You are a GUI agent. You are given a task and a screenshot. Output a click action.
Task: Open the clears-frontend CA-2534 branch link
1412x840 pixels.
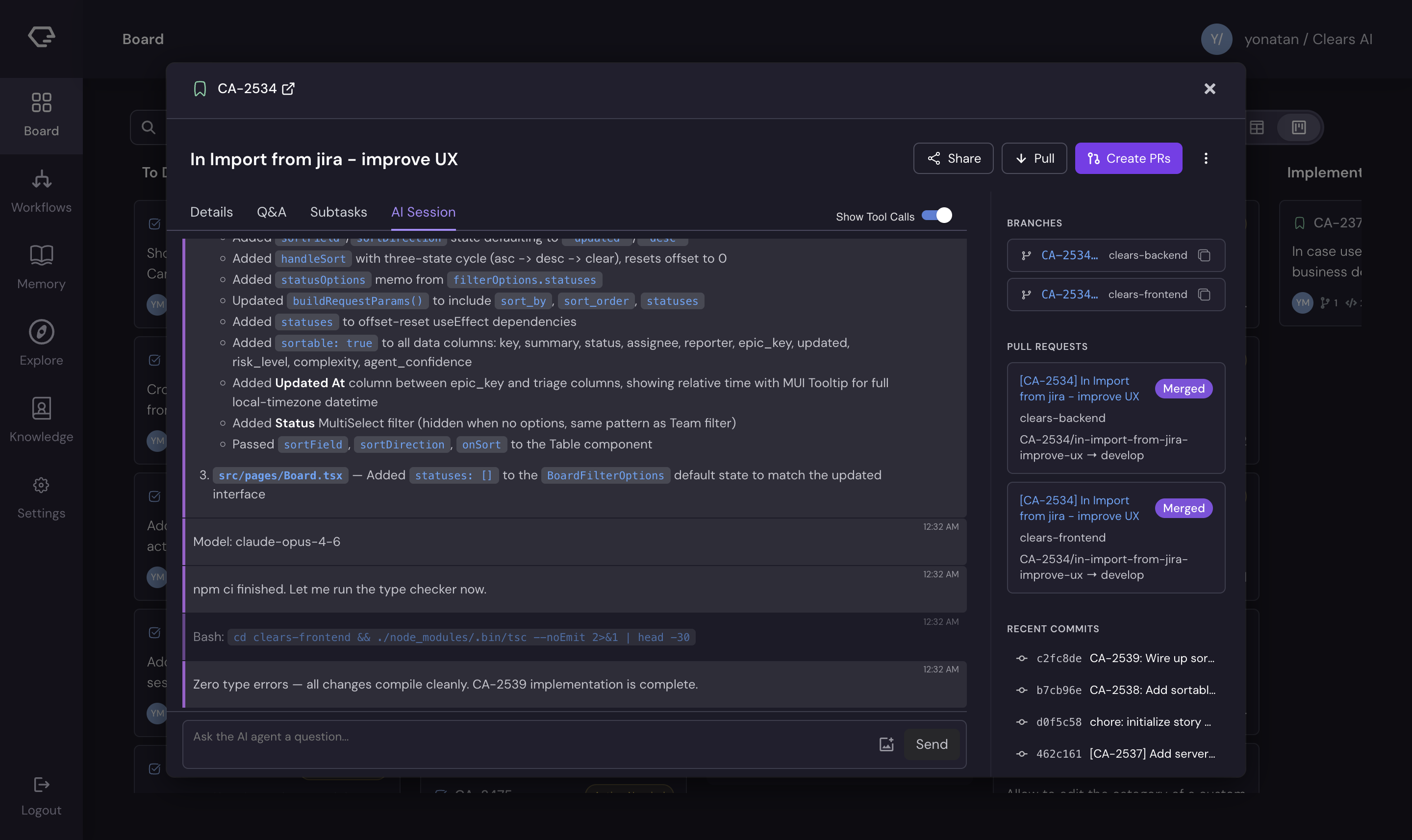coord(1069,295)
